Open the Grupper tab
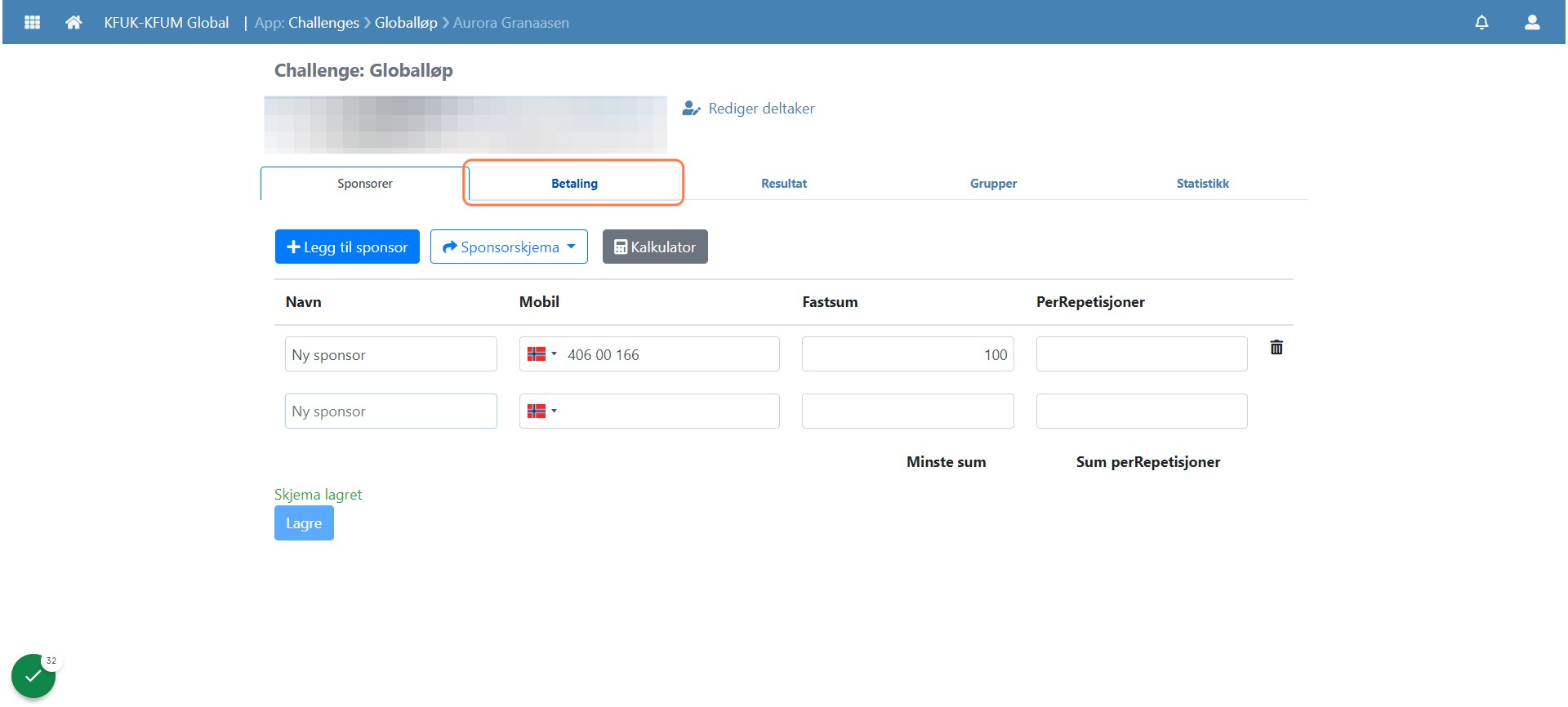The width and height of the screenshot is (1568, 707). tap(993, 184)
